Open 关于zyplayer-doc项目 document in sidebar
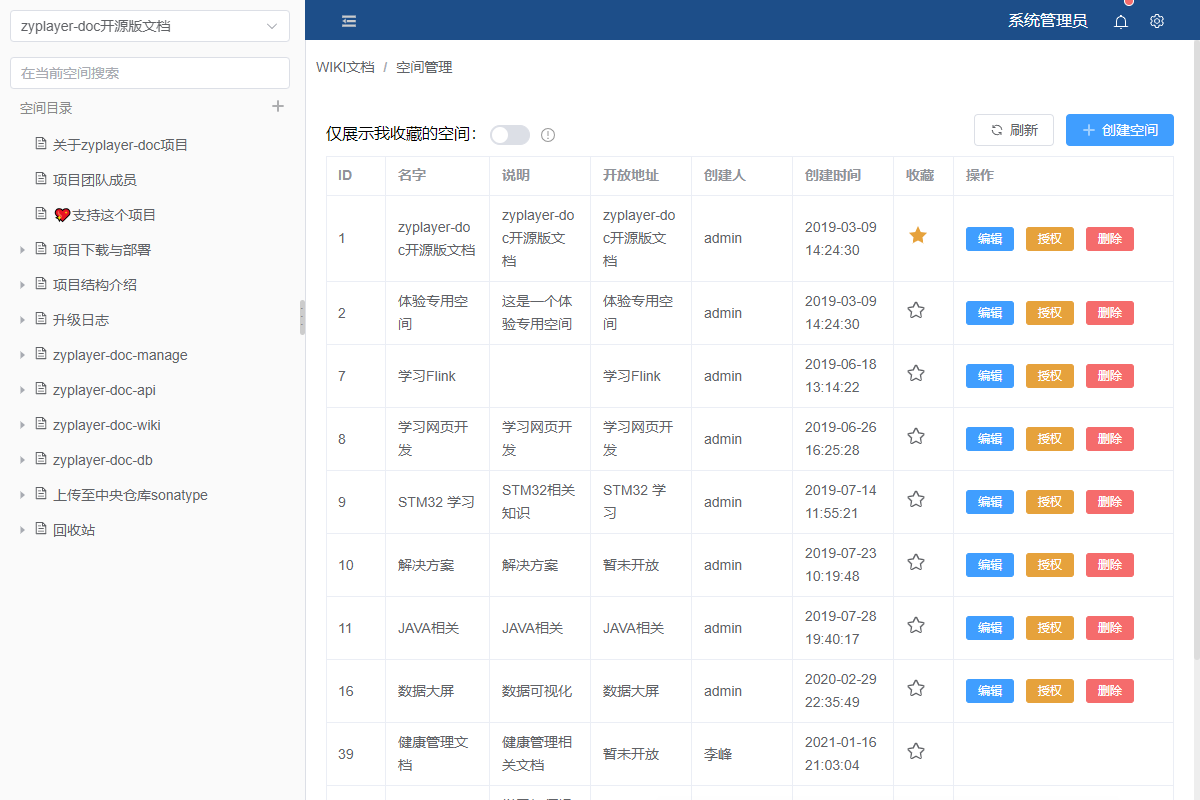Screen dimensions: 1200x800 (120, 145)
